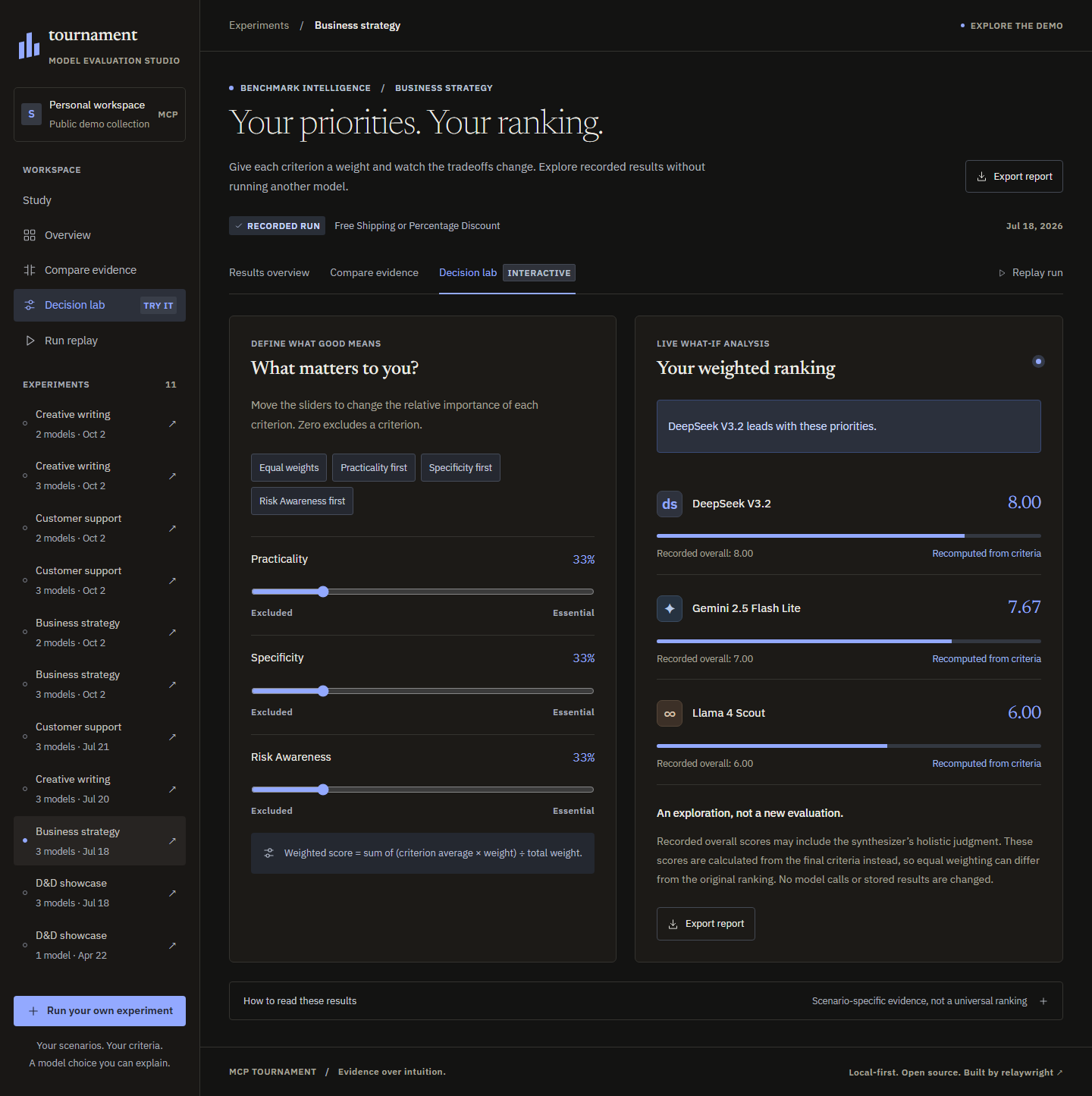Apply the Specificity first preset
Image resolution: width=1092 pixels, height=1096 pixels.
point(460,468)
